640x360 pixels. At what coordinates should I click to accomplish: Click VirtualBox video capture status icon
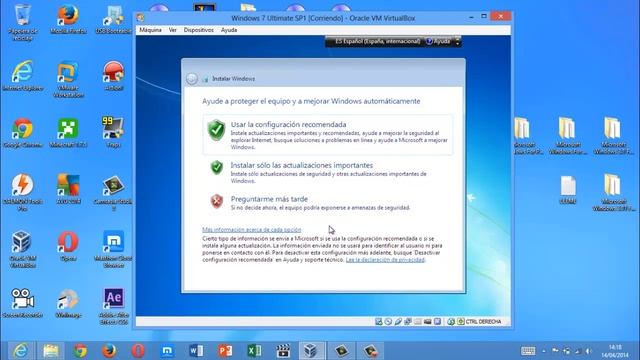pyautogui.click(x=427, y=322)
